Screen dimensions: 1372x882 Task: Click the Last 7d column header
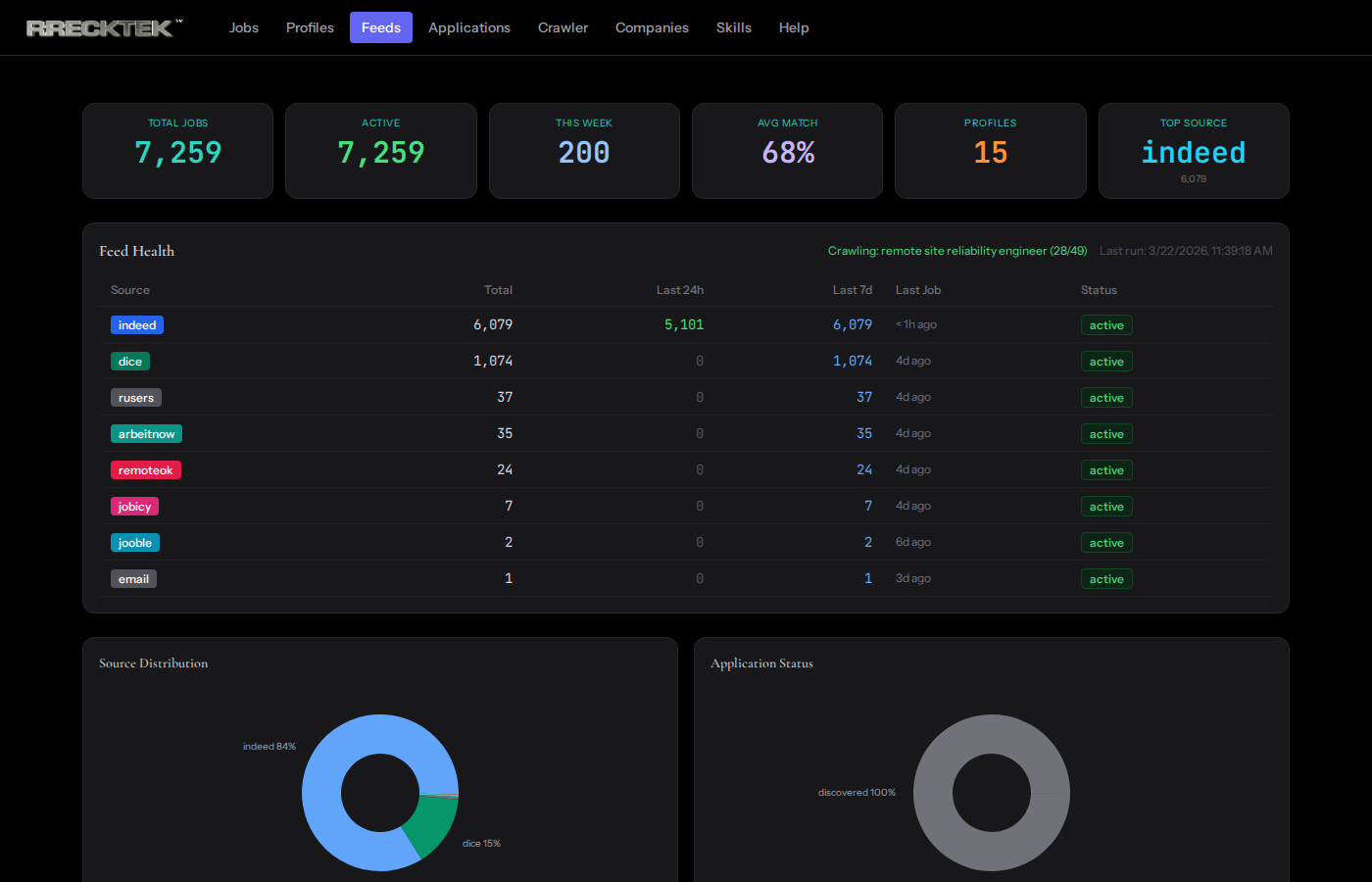[x=853, y=290]
